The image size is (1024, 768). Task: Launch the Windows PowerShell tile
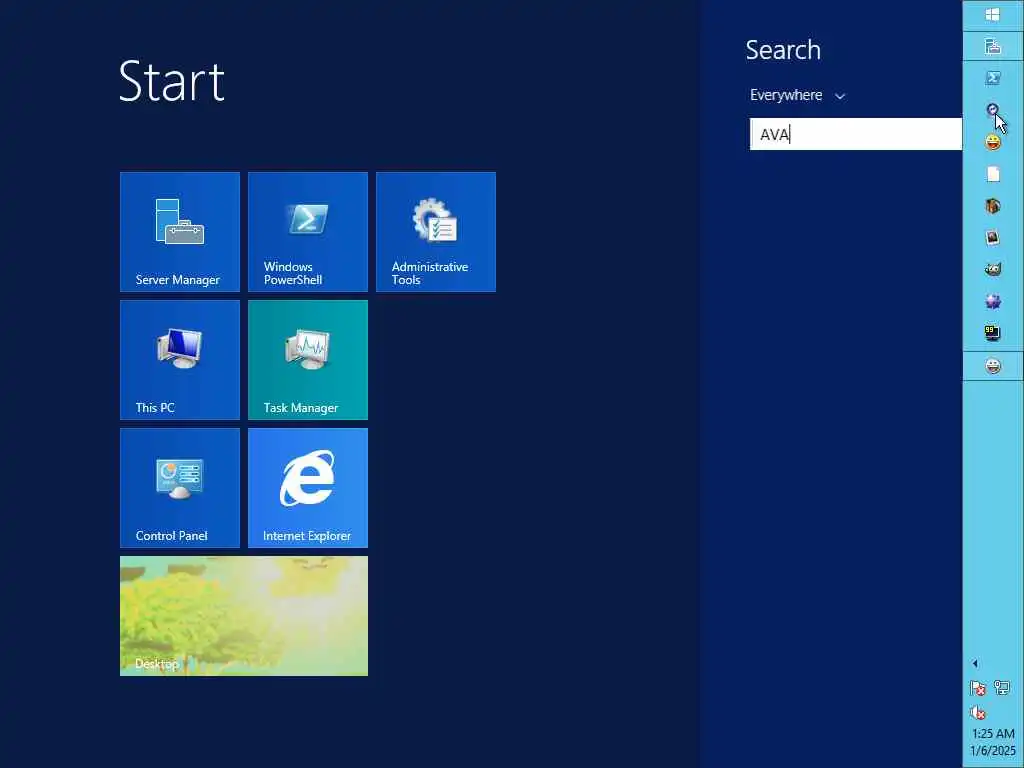click(x=308, y=232)
